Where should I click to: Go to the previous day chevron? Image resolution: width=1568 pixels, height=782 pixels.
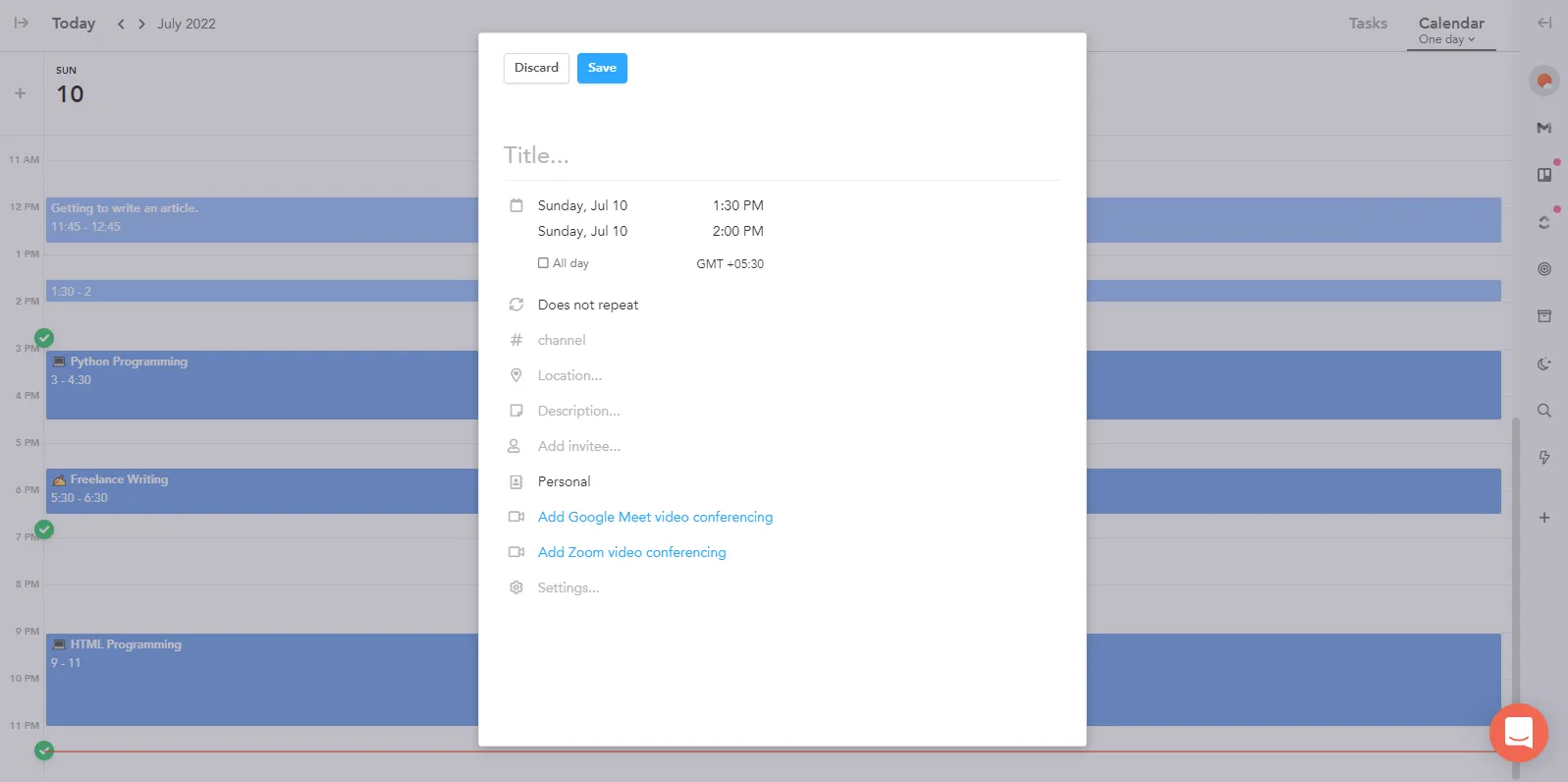click(121, 24)
